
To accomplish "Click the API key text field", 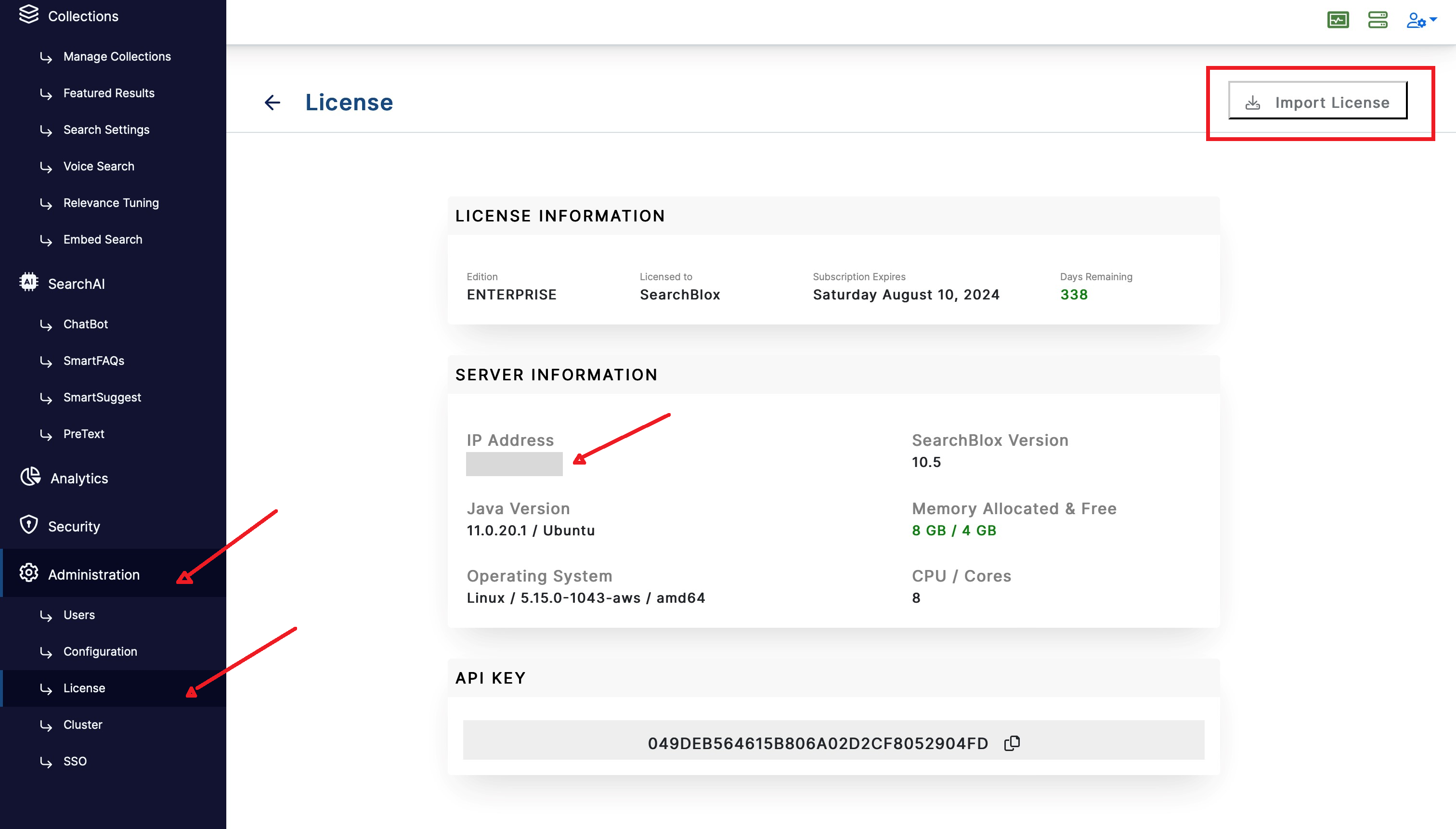I will 818,743.
